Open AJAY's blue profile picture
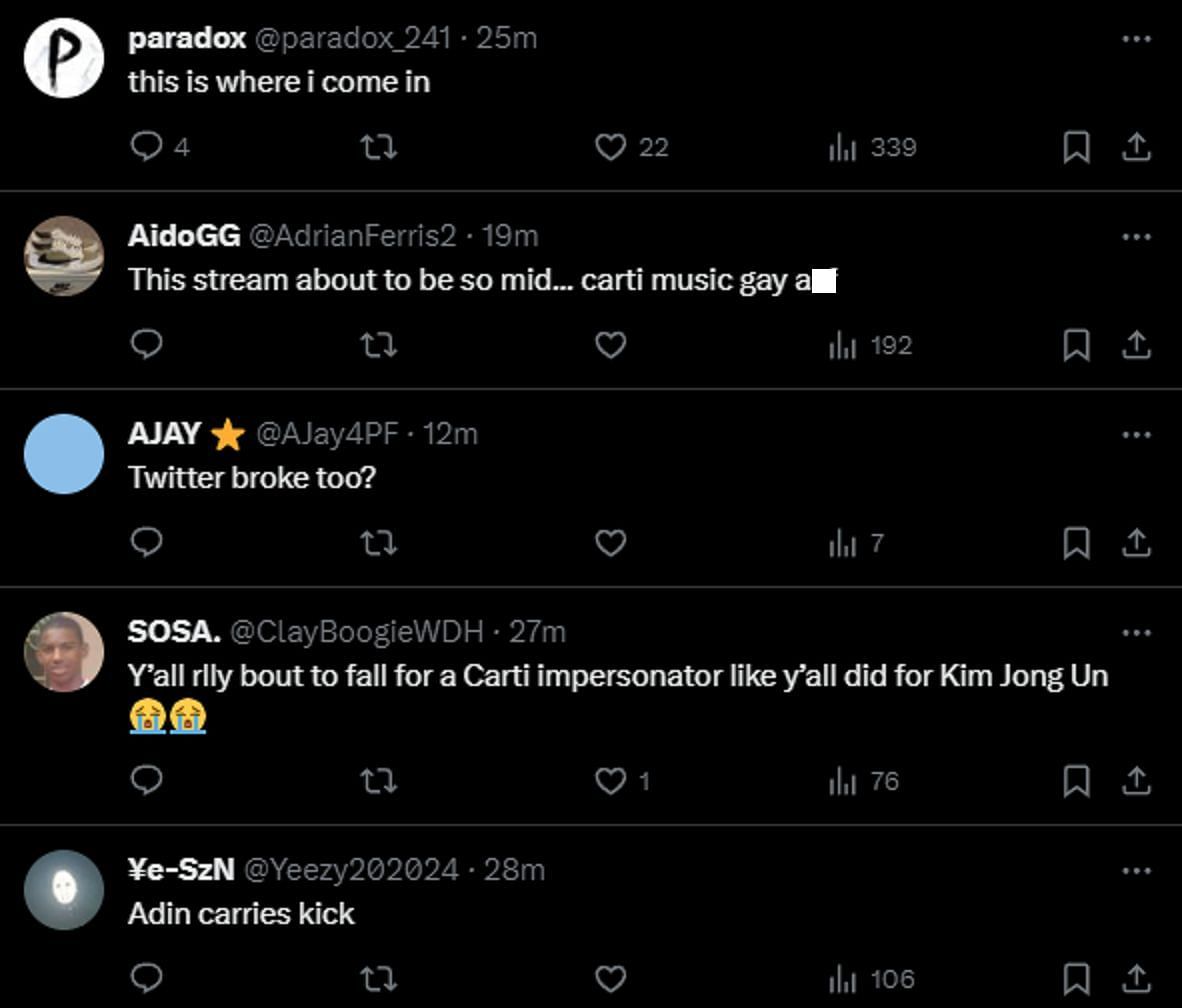 click(x=64, y=454)
